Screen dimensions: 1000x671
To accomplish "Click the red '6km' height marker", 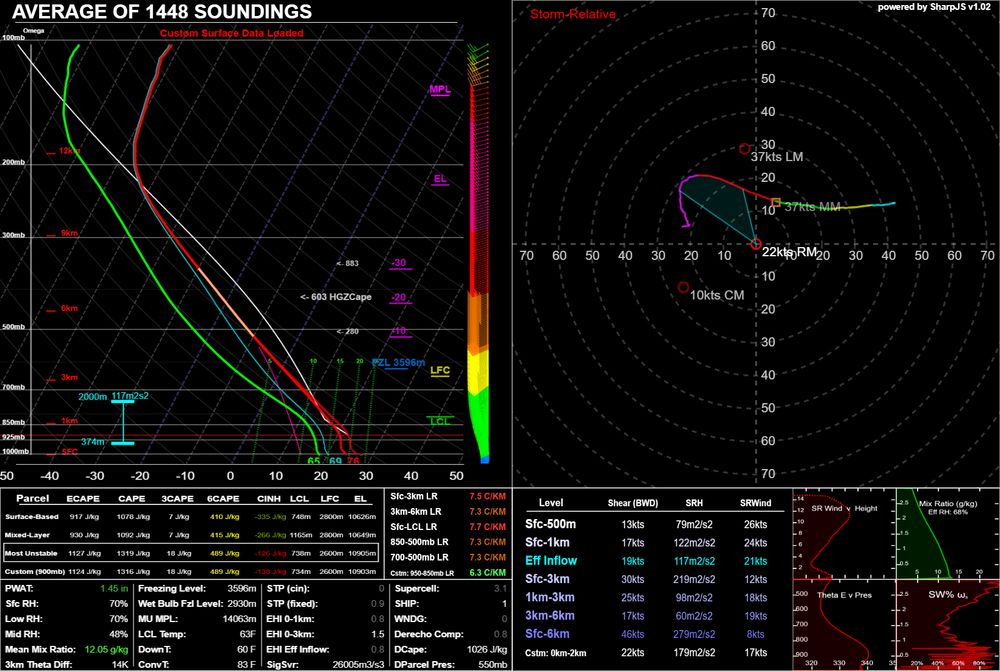I will coord(69,308).
